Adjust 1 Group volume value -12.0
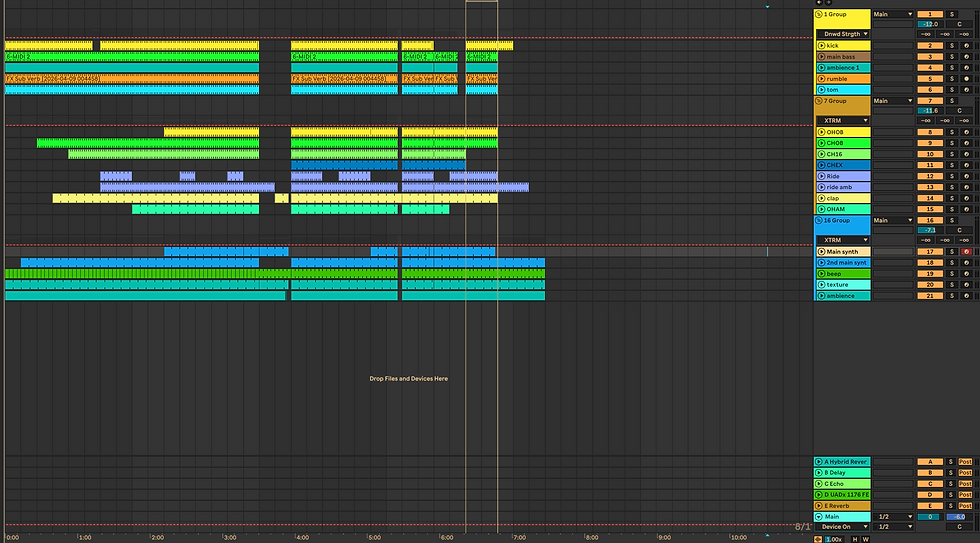This screenshot has height=543, width=980. click(x=930, y=24)
